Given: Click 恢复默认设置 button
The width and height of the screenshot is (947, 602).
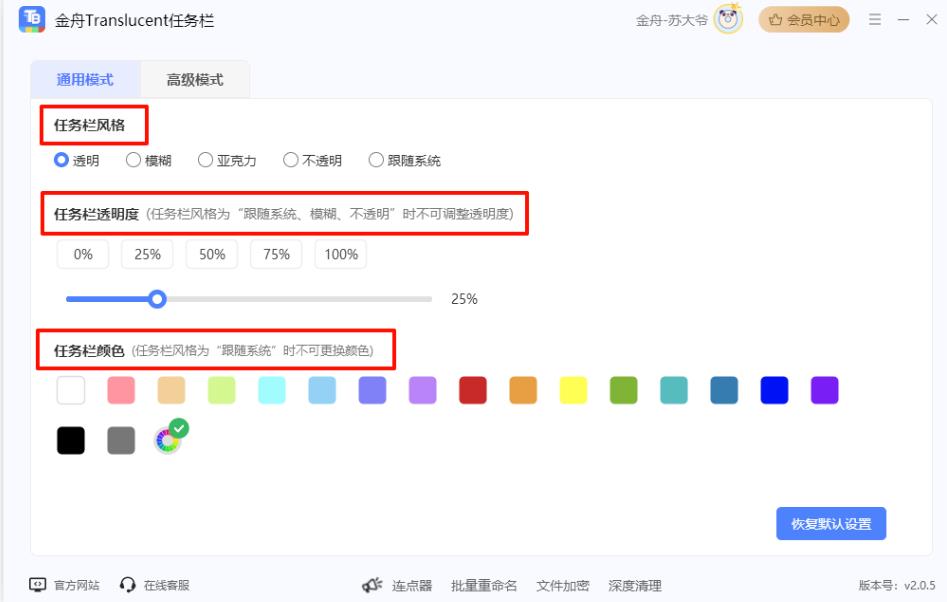Looking at the screenshot, I should [831, 524].
